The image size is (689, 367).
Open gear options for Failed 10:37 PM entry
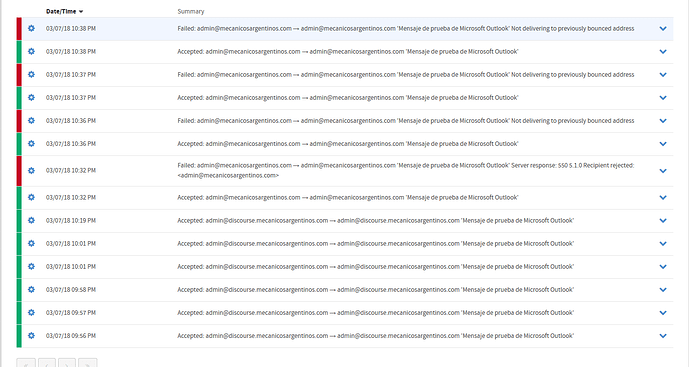tap(31, 75)
